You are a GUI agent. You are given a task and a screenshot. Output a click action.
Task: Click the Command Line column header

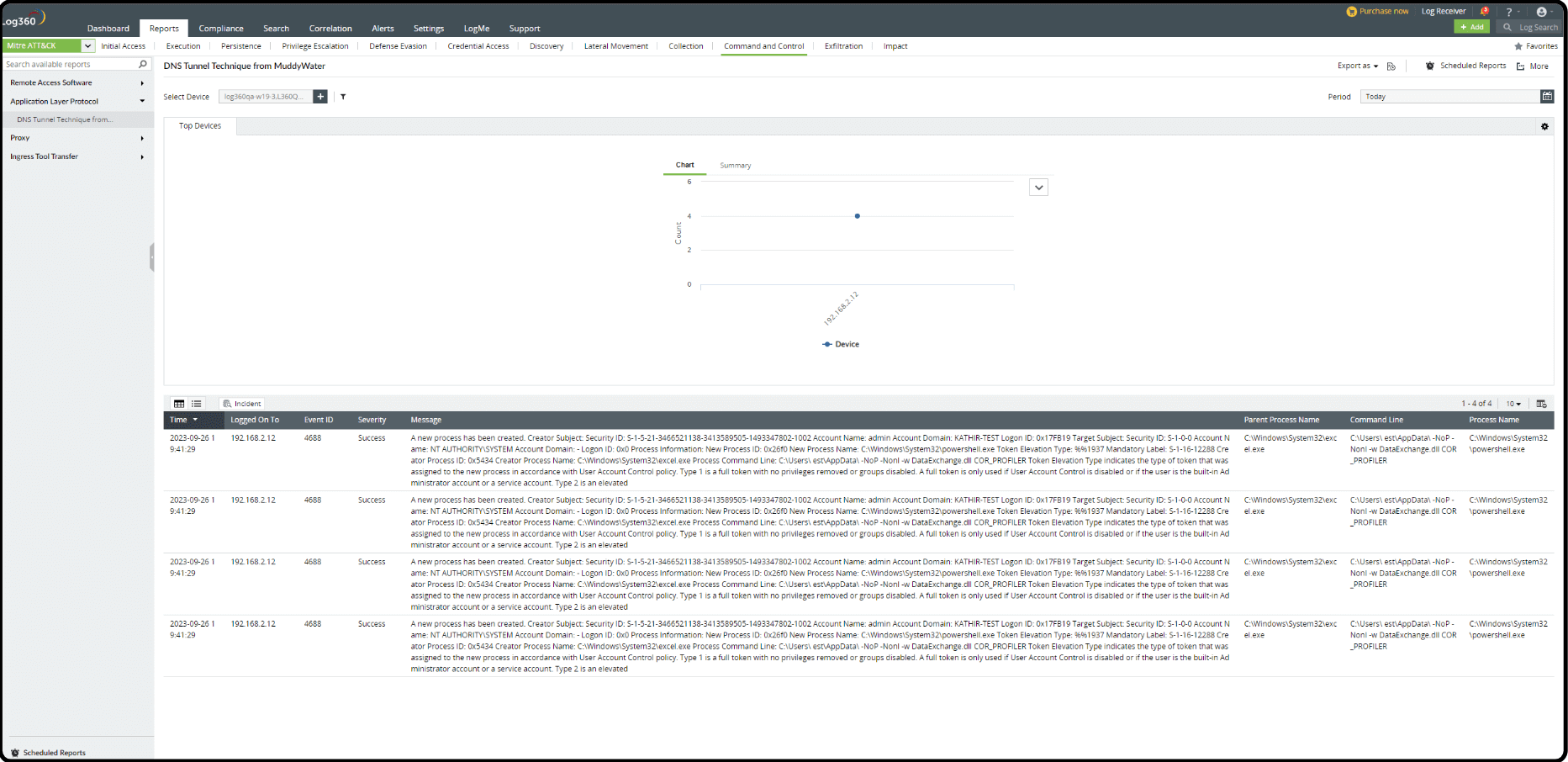click(1376, 420)
